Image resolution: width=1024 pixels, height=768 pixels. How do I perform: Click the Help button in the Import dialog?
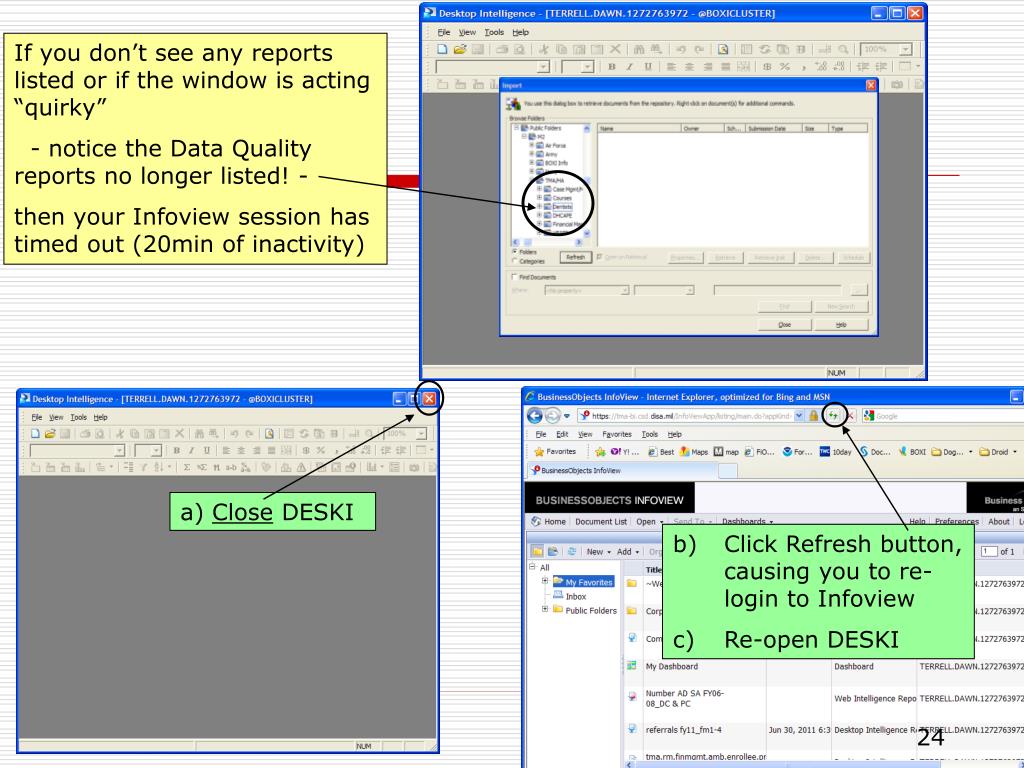point(841,325)
